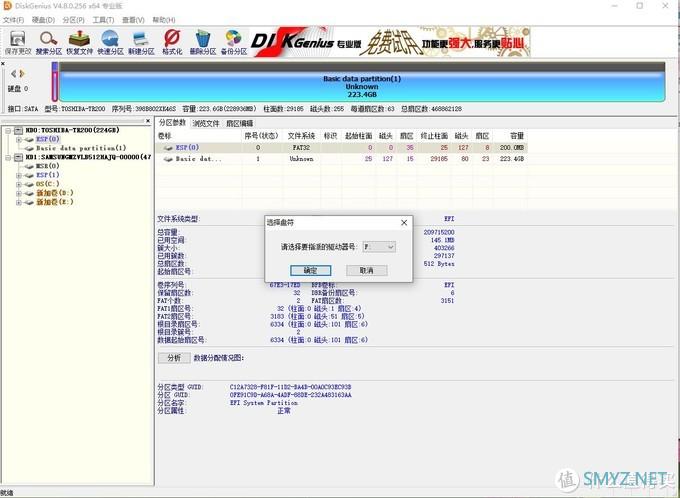680x498 pixels.
Task: Expand the 新加卷(D:) tree node
Action: tap(19, 193)
